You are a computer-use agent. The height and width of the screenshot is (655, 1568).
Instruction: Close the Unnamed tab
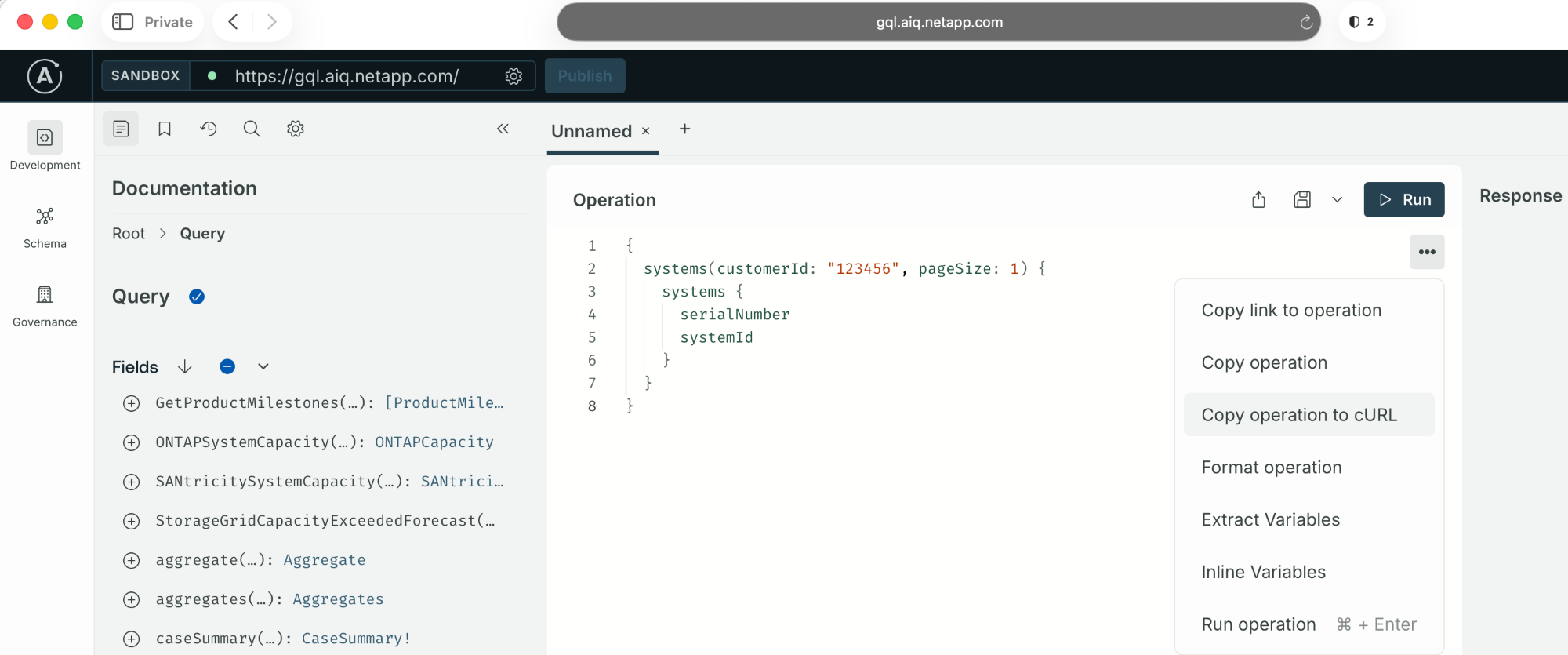[646, 131]
